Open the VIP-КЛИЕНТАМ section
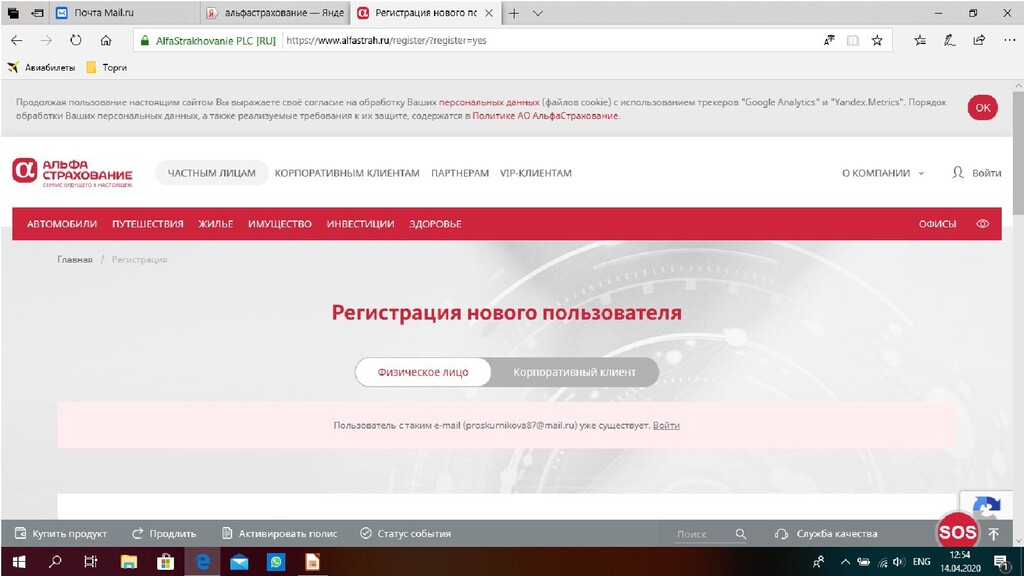This screenshot has height=576, width=1024. pyautogui.click(x=536, y=173)
